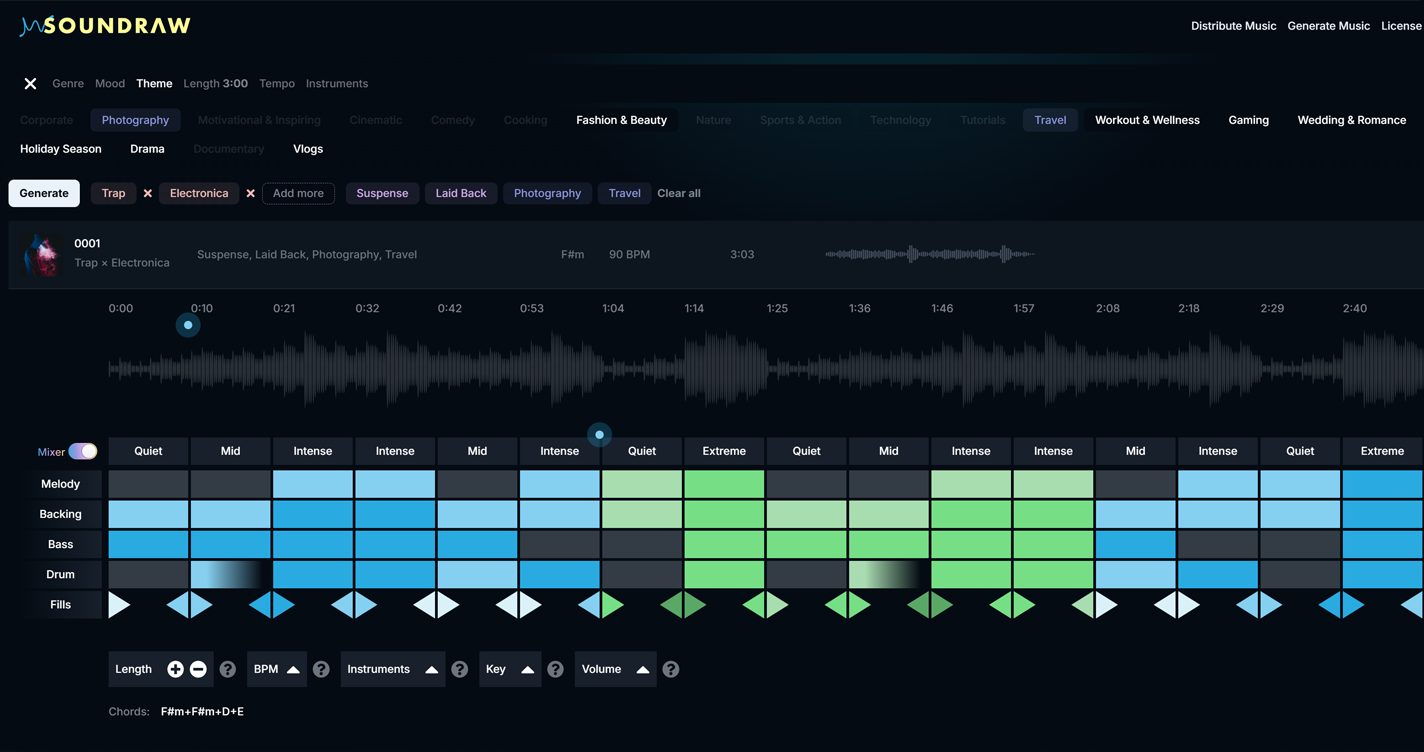Click the SOUNDRAW logo
Viewport: 1424px width, 752px height.
tap(105, 26)
